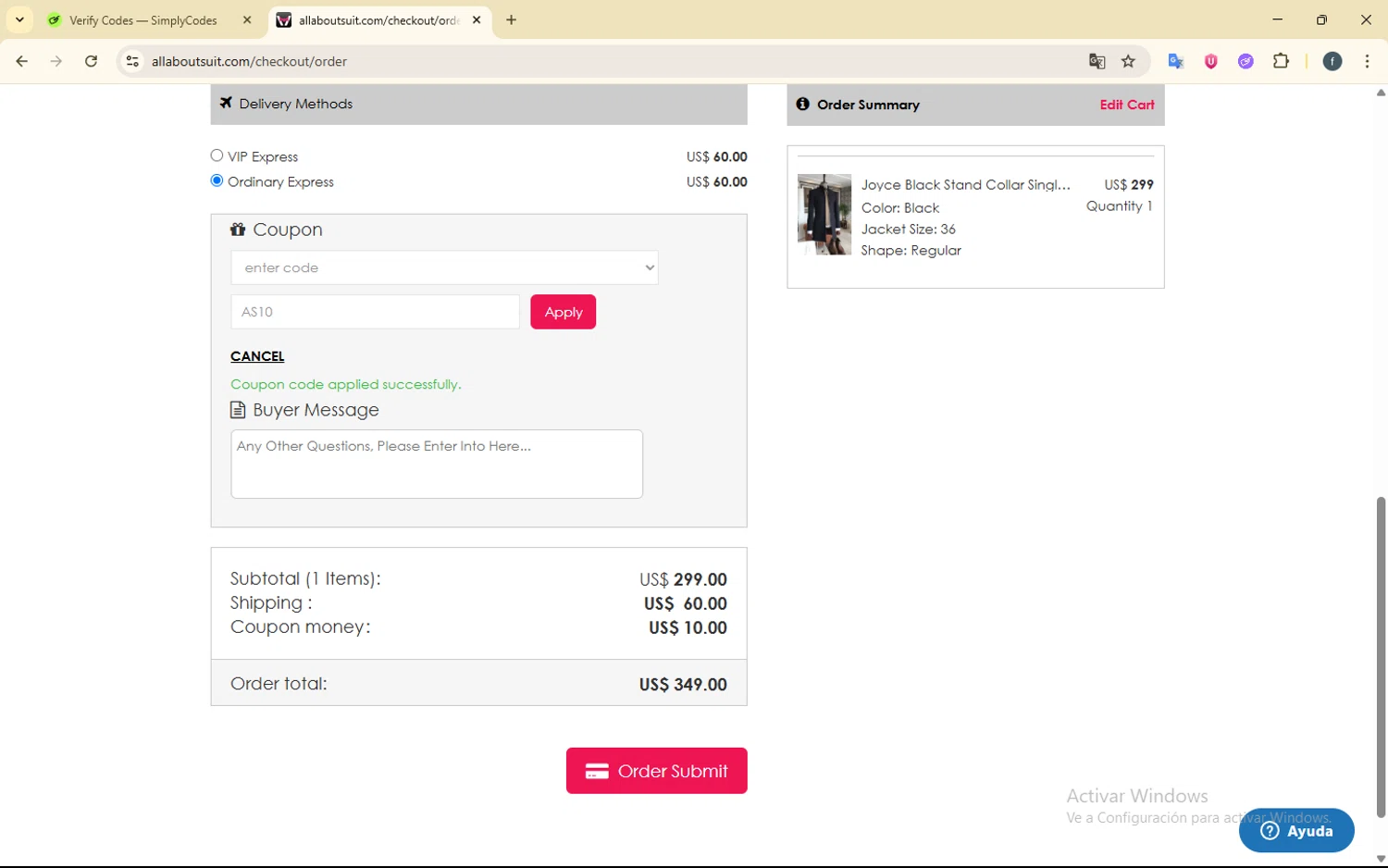Select VIP Express delivery option
Image resolution: width=1388 pixels, height=868 pixels.
click(217, 155)
